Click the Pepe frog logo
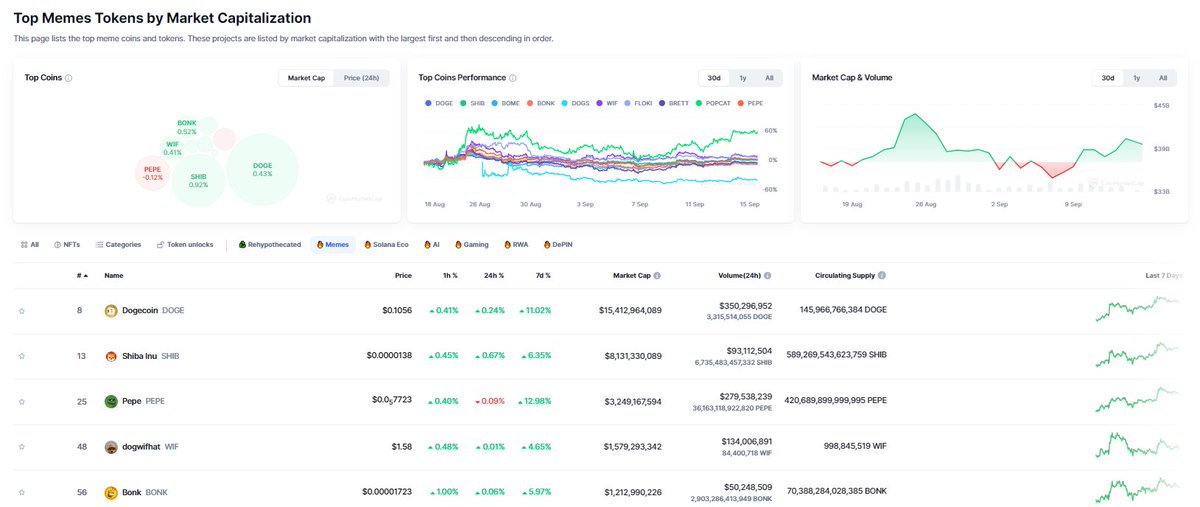This screenshot has width=1200, height=507. (x=111, y=402)
